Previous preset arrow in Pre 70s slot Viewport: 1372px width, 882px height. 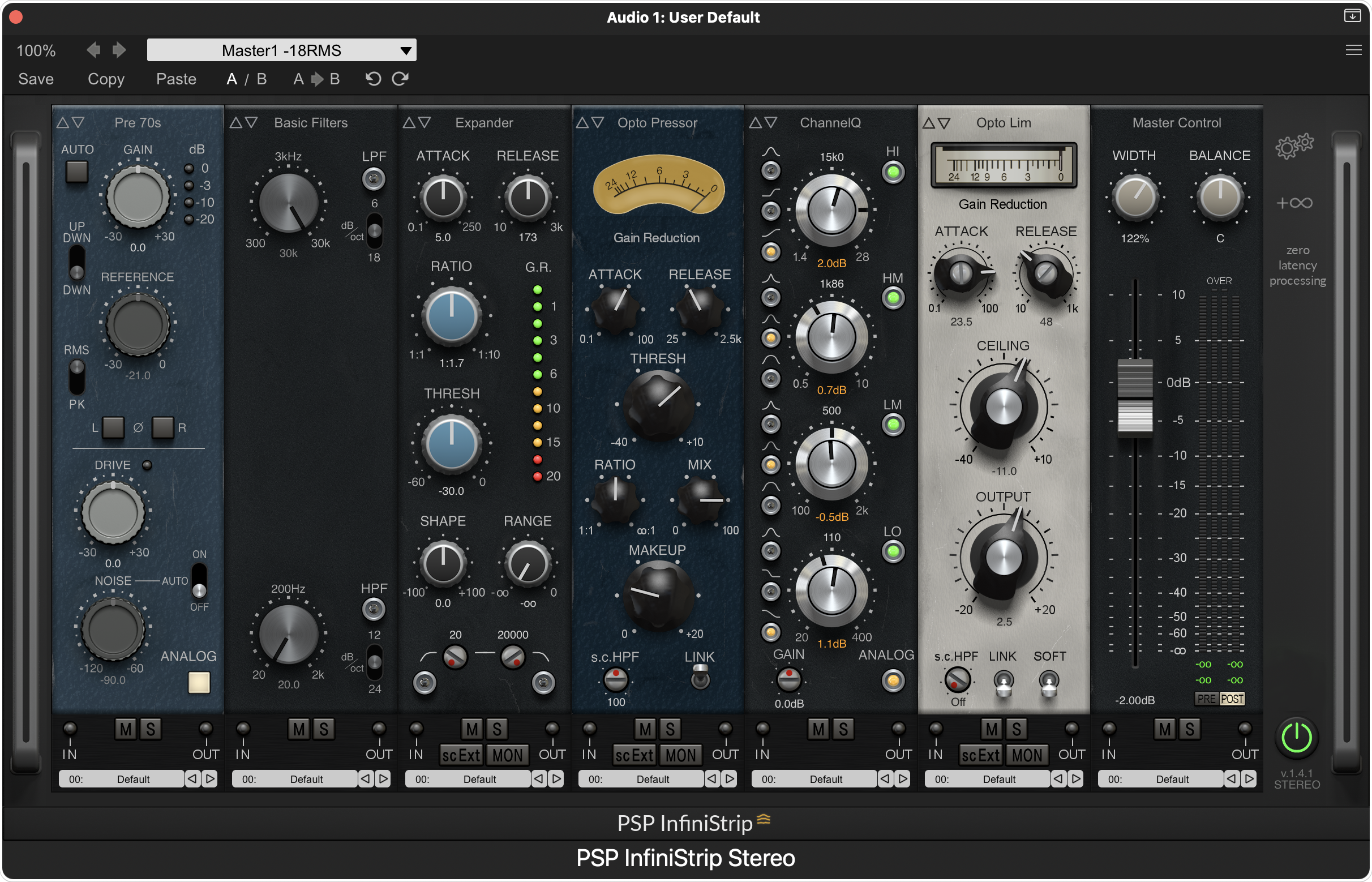click(192, 779)
